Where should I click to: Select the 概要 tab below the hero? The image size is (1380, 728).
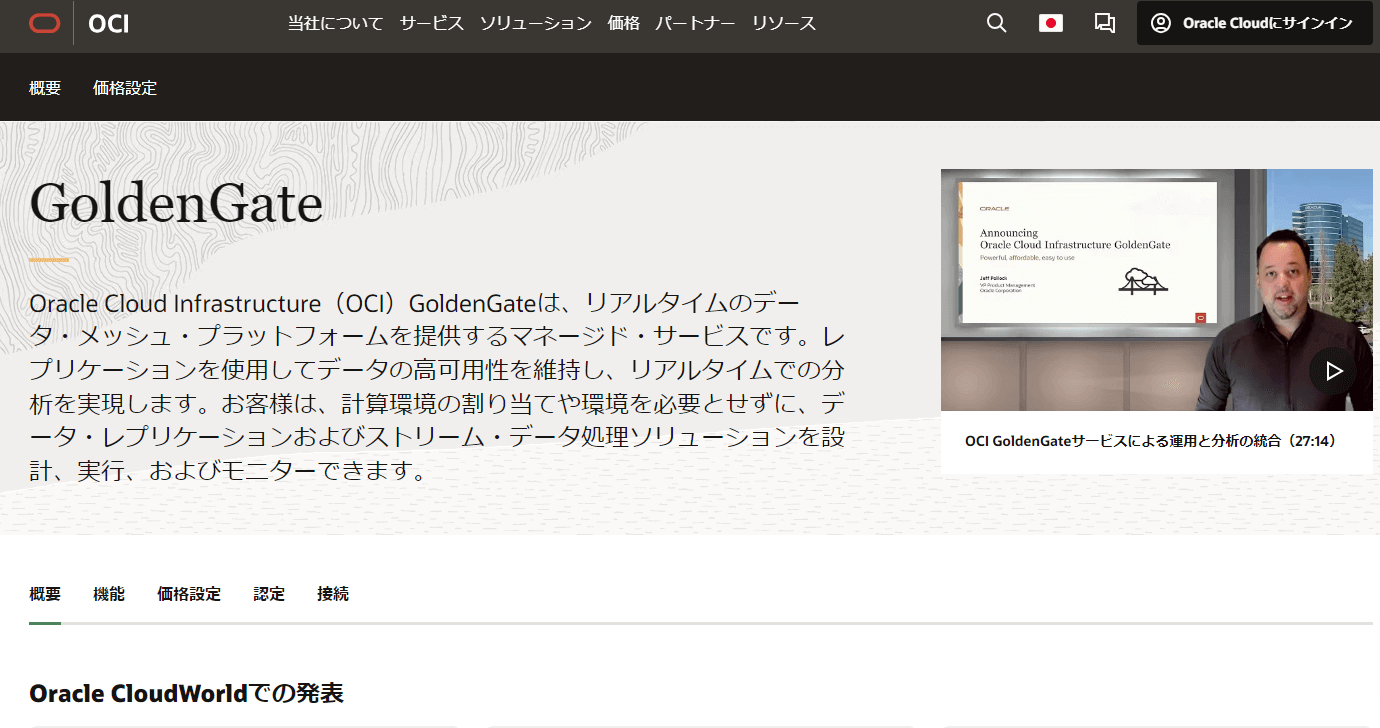tap(45, 594)
